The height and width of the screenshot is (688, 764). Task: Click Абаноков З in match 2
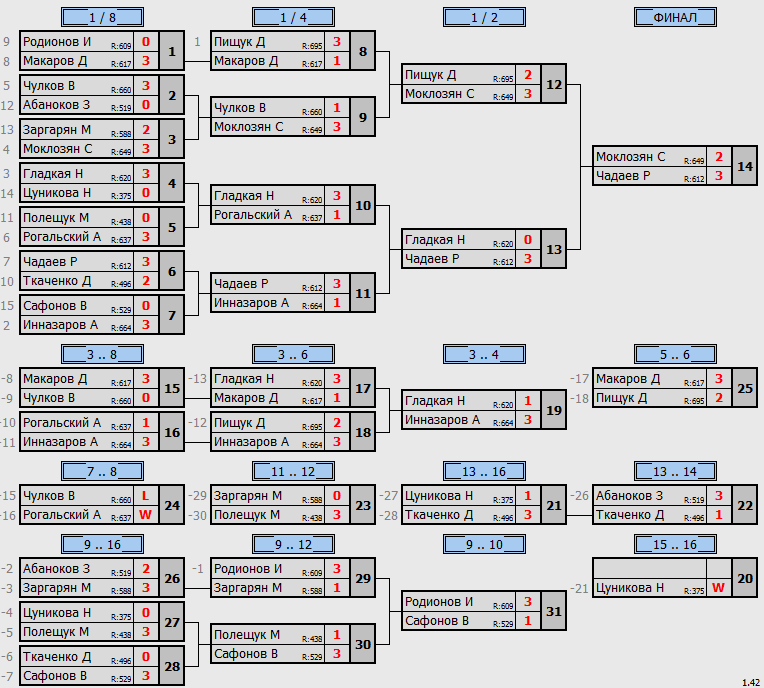[x=57, y=105]
